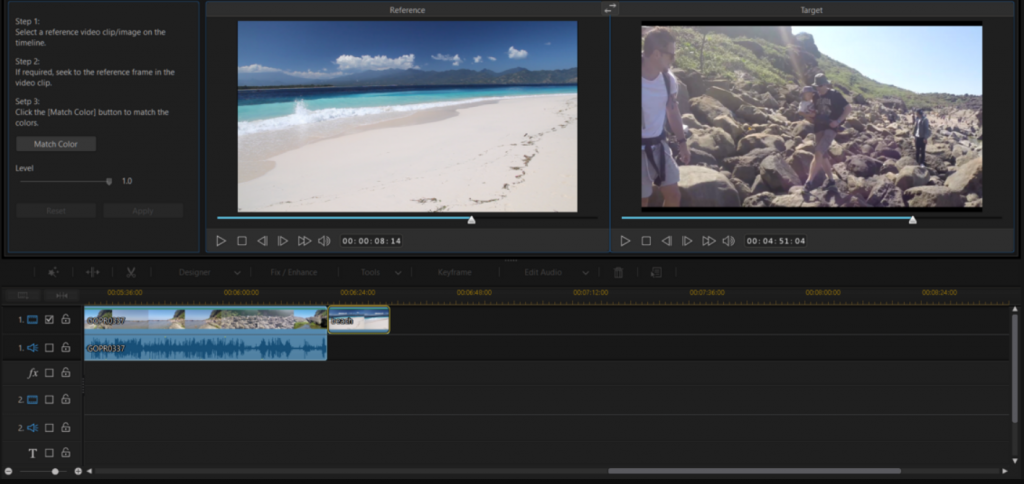The width and height of the screenshot is (1024, 484).
Task: Click the Level slider handle
Action: click(108, 181)
